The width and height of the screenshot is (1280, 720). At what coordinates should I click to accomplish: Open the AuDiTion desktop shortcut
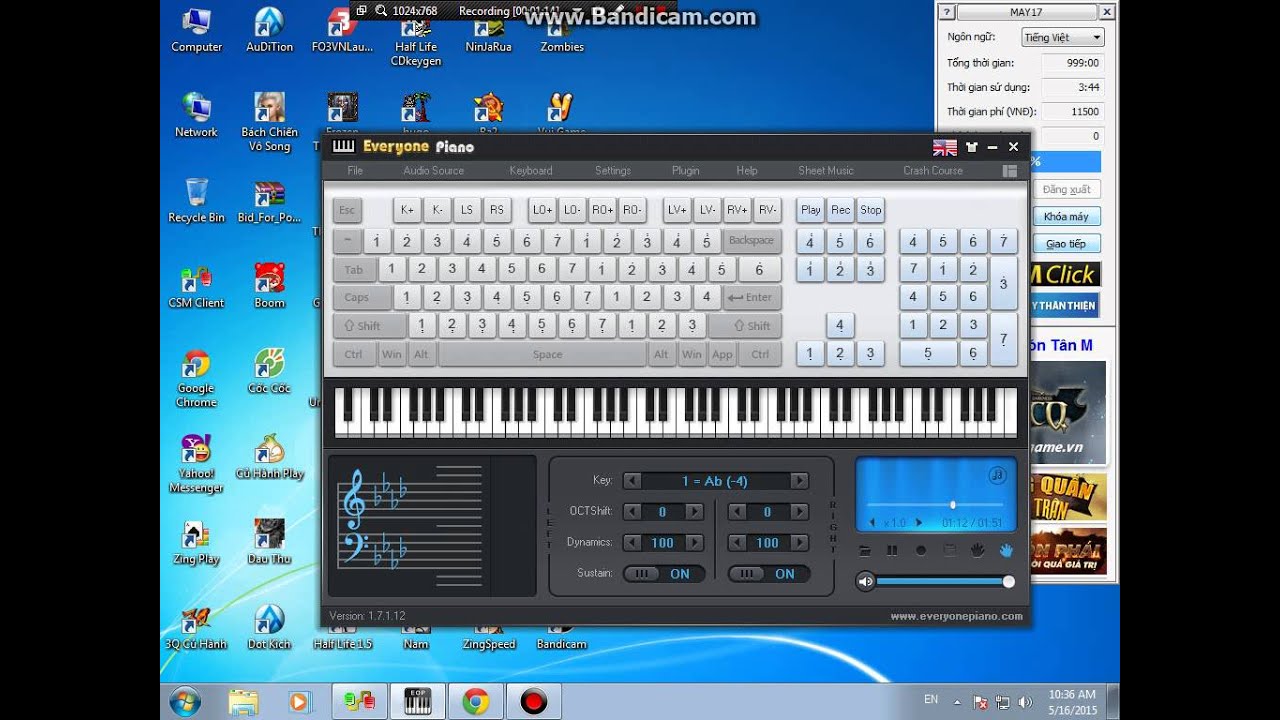point(269,29)
